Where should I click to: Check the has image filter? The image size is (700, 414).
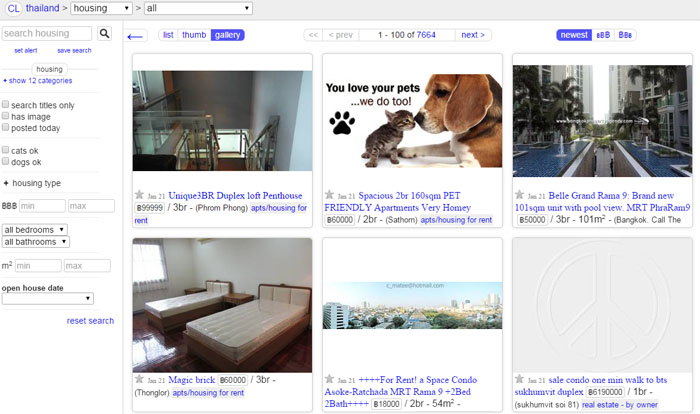tap(6, 116)
